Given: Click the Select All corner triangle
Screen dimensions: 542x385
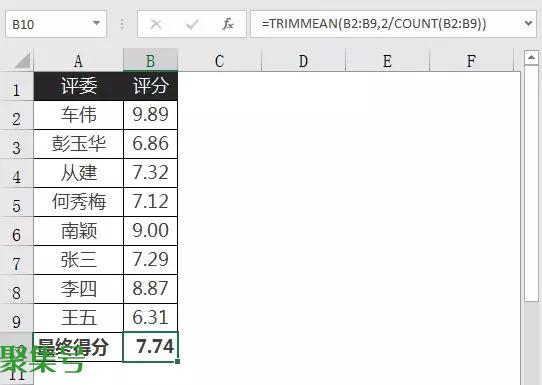Looking at the screenshot, I should (x=22, y=60).
